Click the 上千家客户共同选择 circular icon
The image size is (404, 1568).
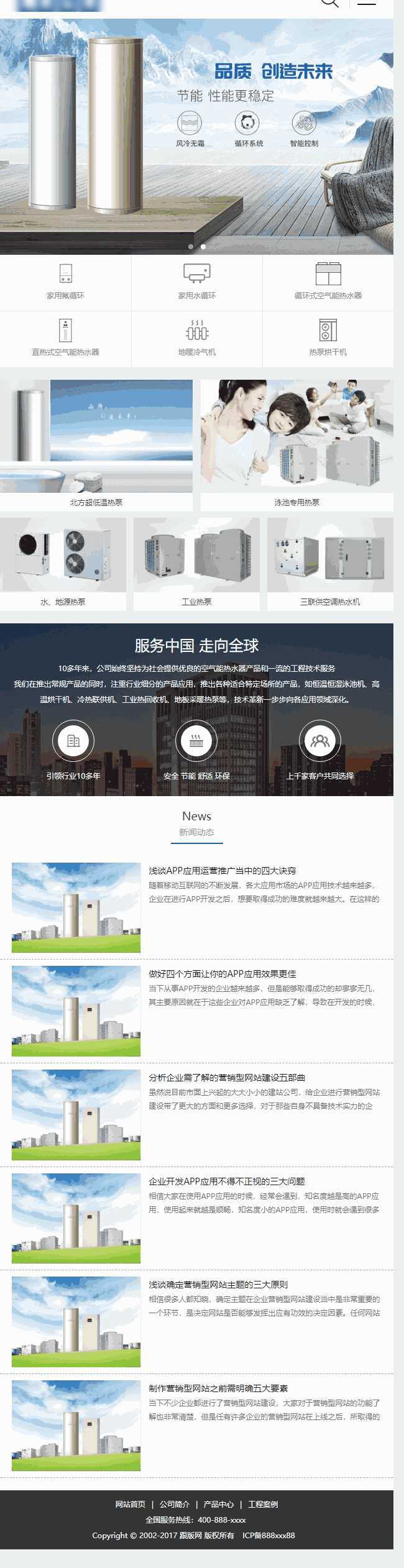(x=319, y=740)
